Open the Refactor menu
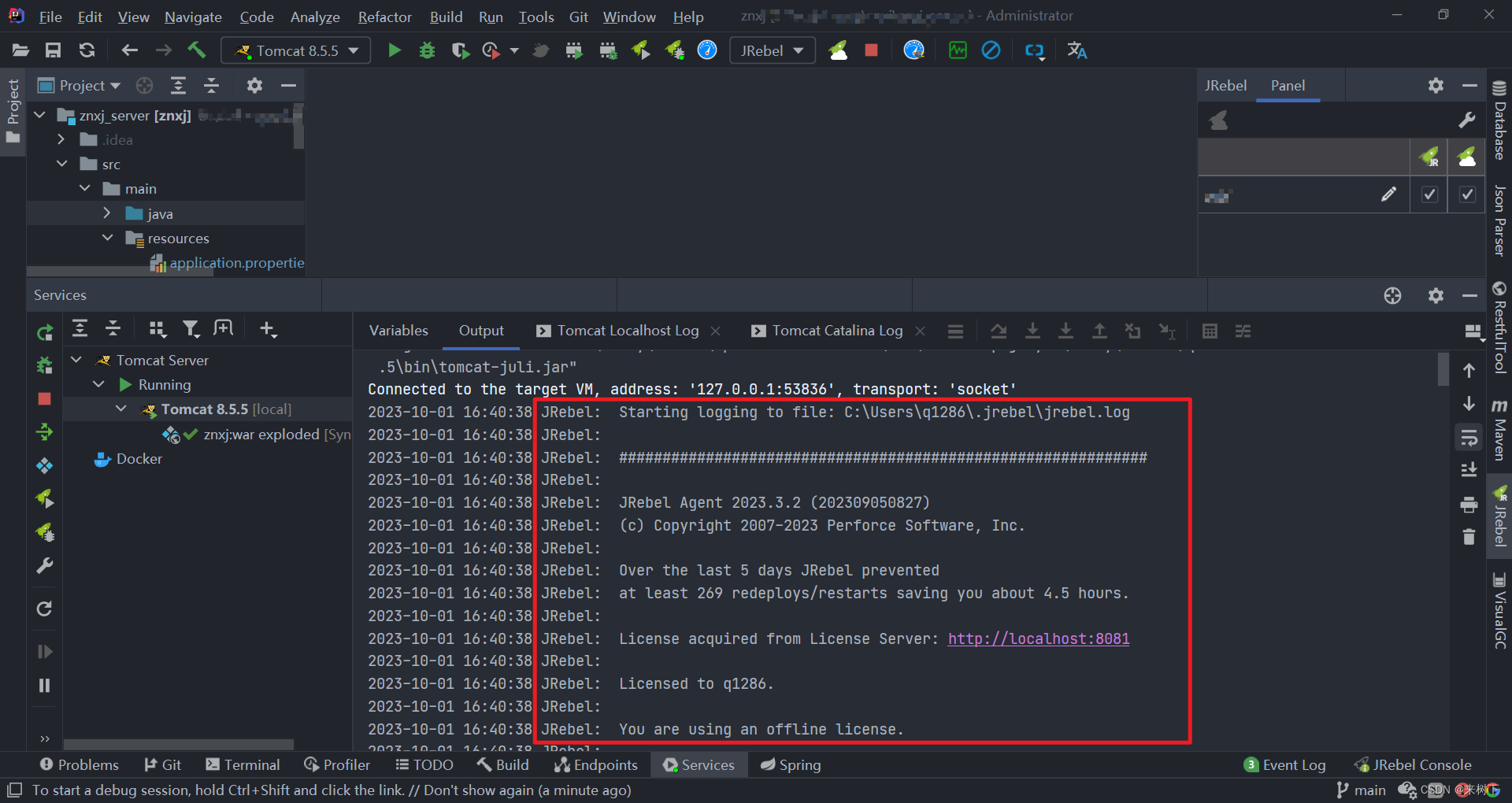Viewport: 1512px width, 803px height. pyautogui.click(x=384, y=17)
